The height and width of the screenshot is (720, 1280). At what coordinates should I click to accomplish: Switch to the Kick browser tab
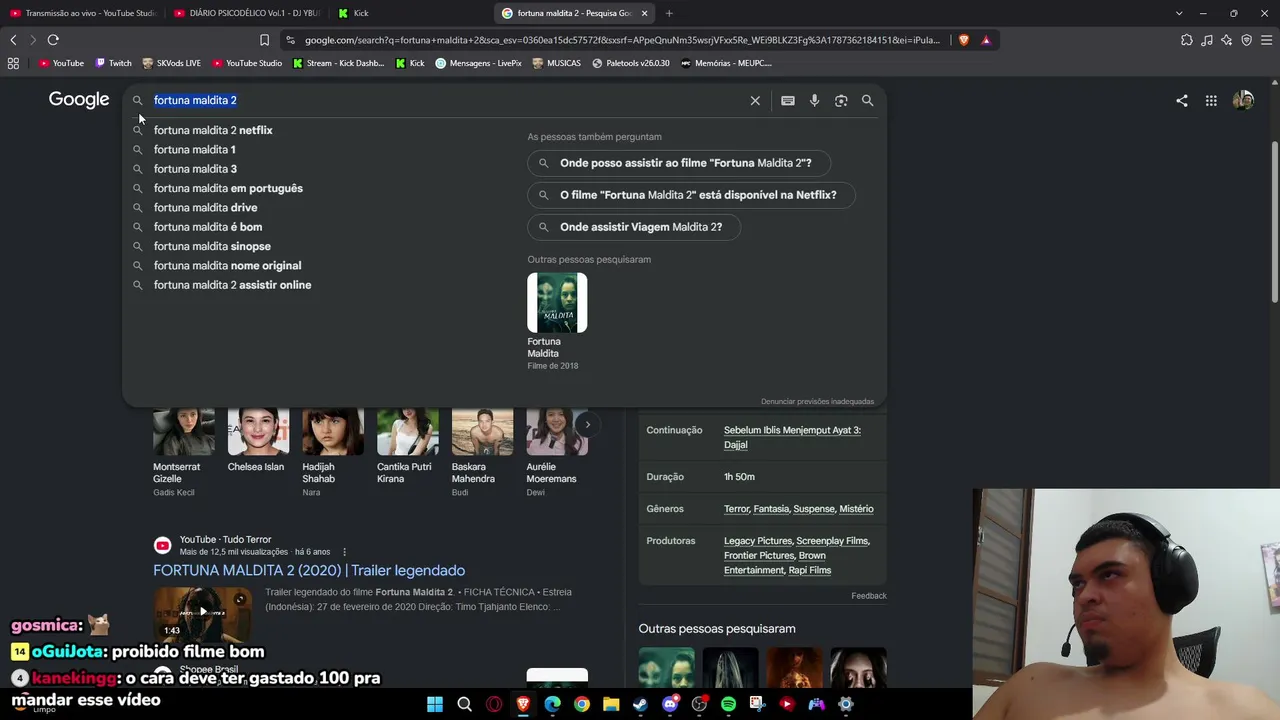click(x=410, y=13)
